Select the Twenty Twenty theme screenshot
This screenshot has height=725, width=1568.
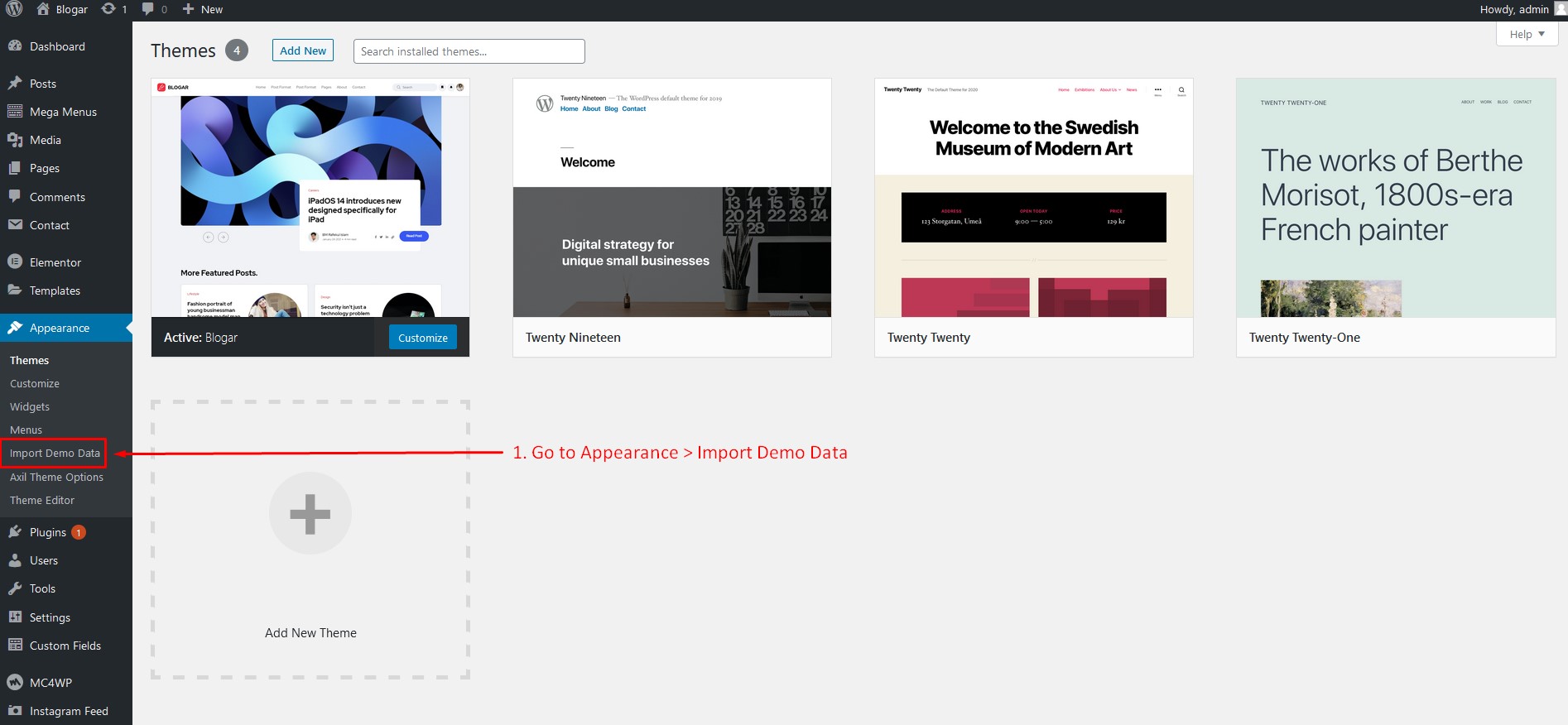pyautogui.click(x=1034, y=198)
